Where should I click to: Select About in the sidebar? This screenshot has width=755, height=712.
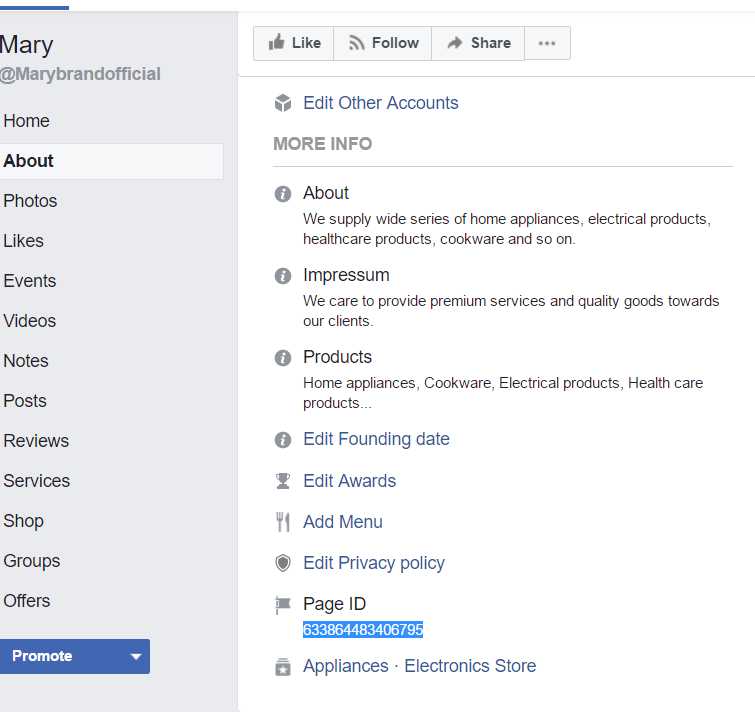[x=111, y=161]
